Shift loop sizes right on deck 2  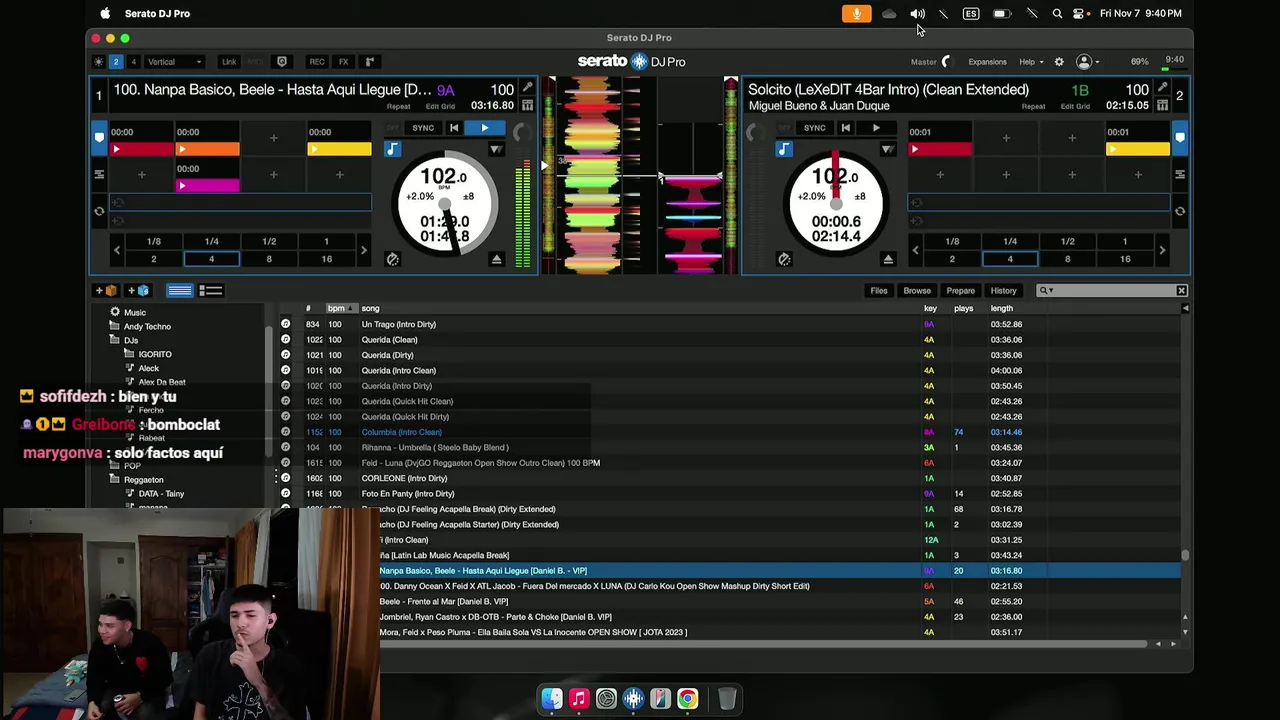(x=1162, y=250)
